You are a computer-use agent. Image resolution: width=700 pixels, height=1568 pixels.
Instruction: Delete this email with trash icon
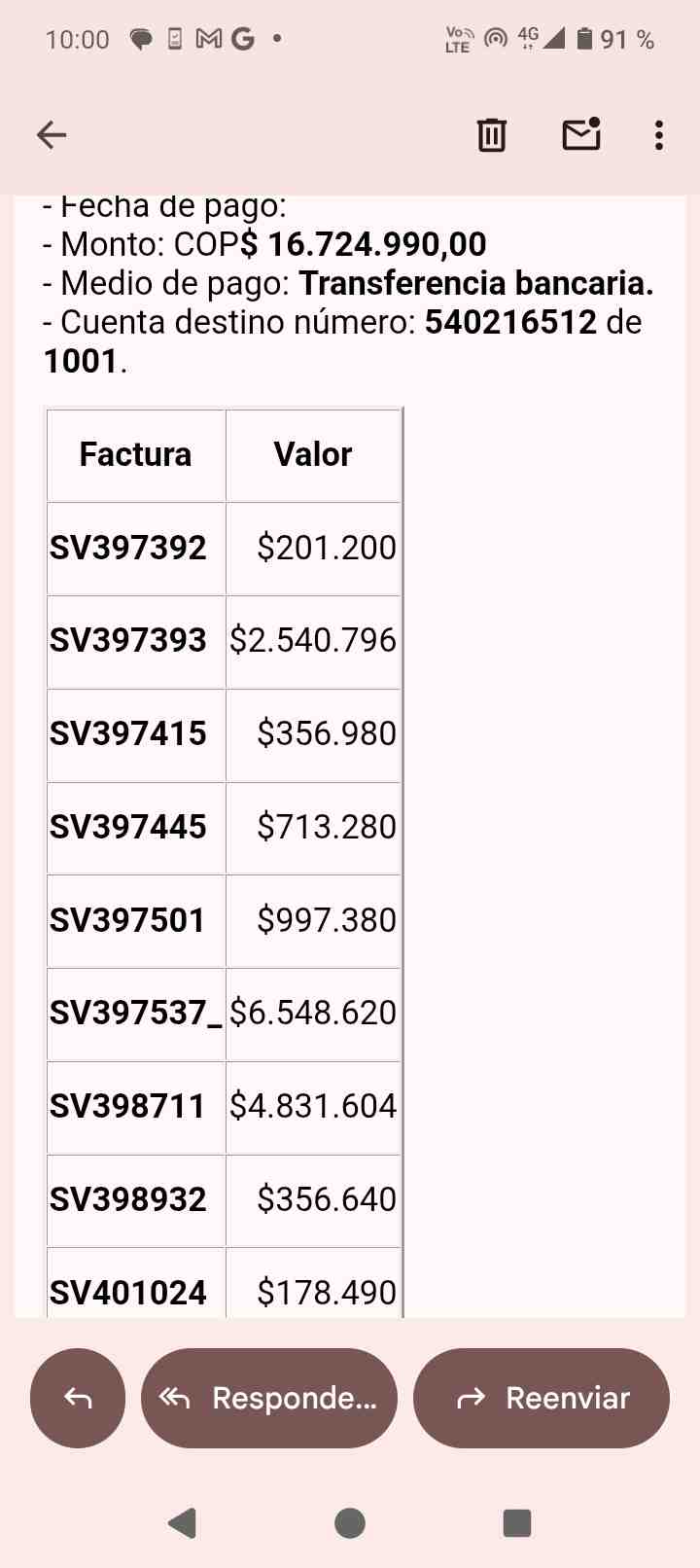(x=492, y=135)
